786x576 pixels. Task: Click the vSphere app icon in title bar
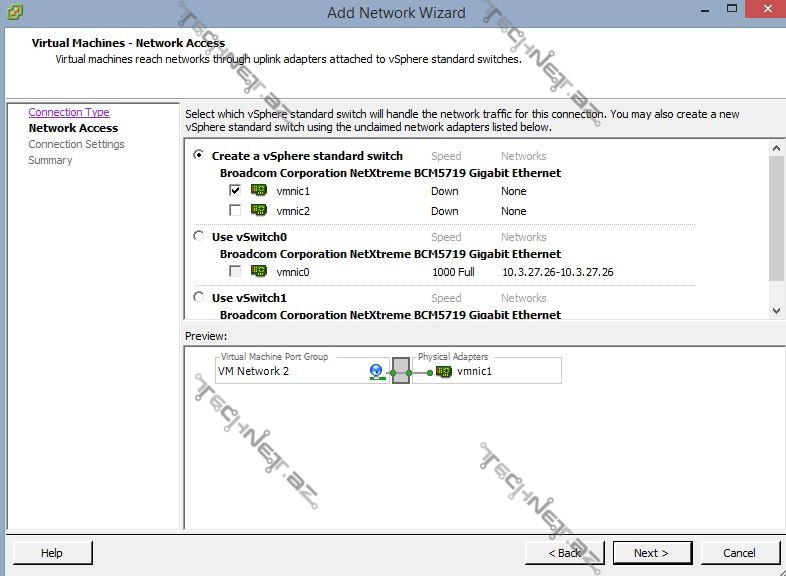point(12,12)
